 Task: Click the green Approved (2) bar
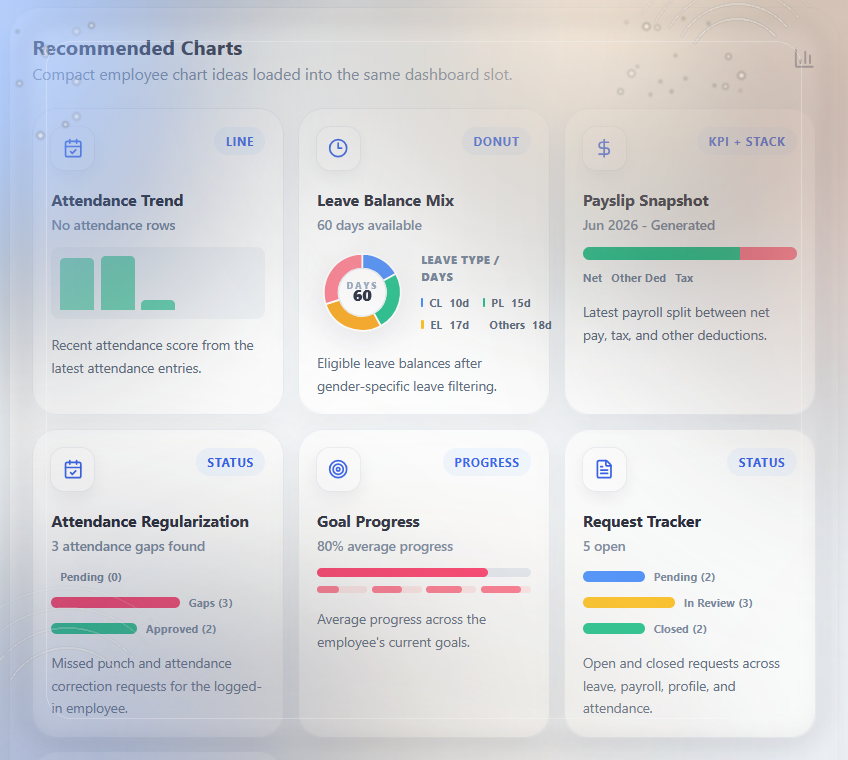pyautogui.click(x=94, y=629)
